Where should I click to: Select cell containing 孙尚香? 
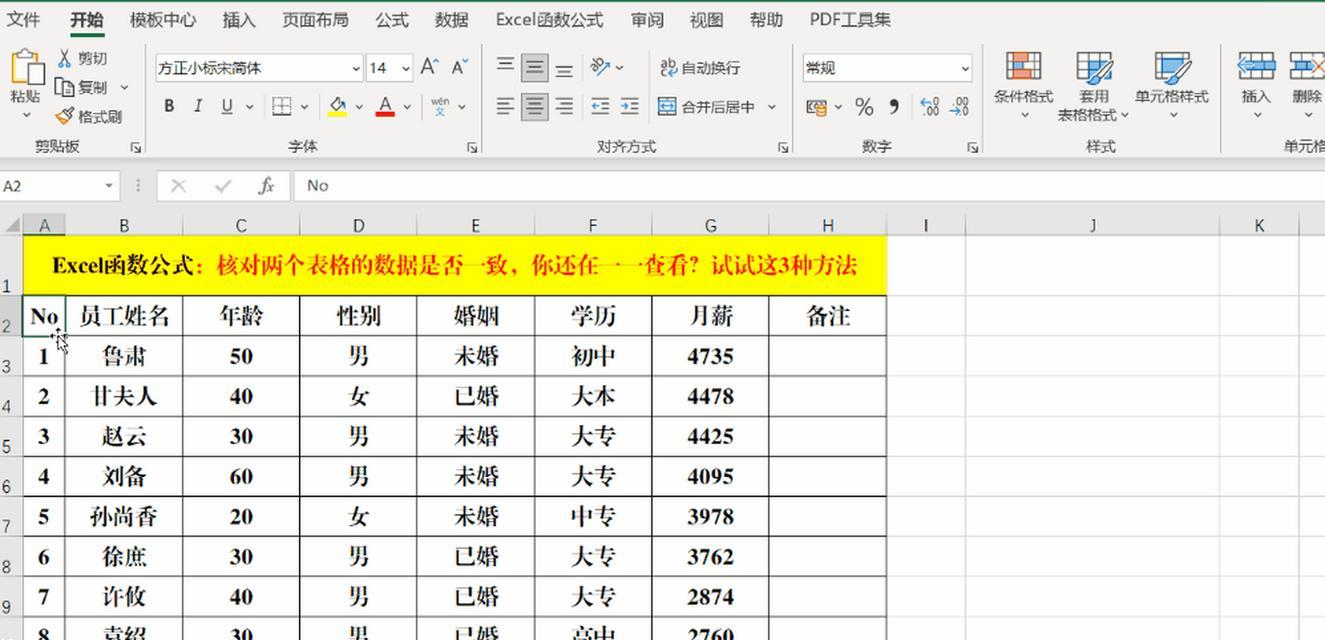click(124, 516)
